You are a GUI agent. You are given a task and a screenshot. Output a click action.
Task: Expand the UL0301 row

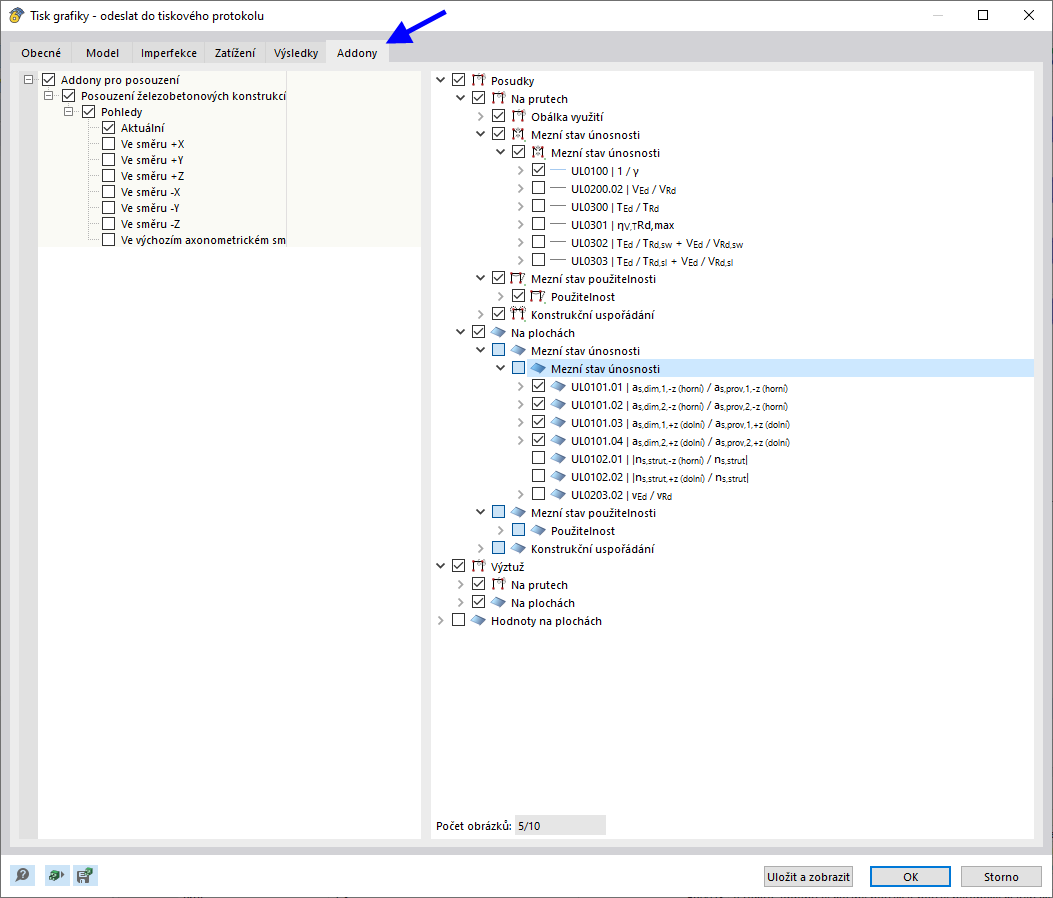click(520, 224)
